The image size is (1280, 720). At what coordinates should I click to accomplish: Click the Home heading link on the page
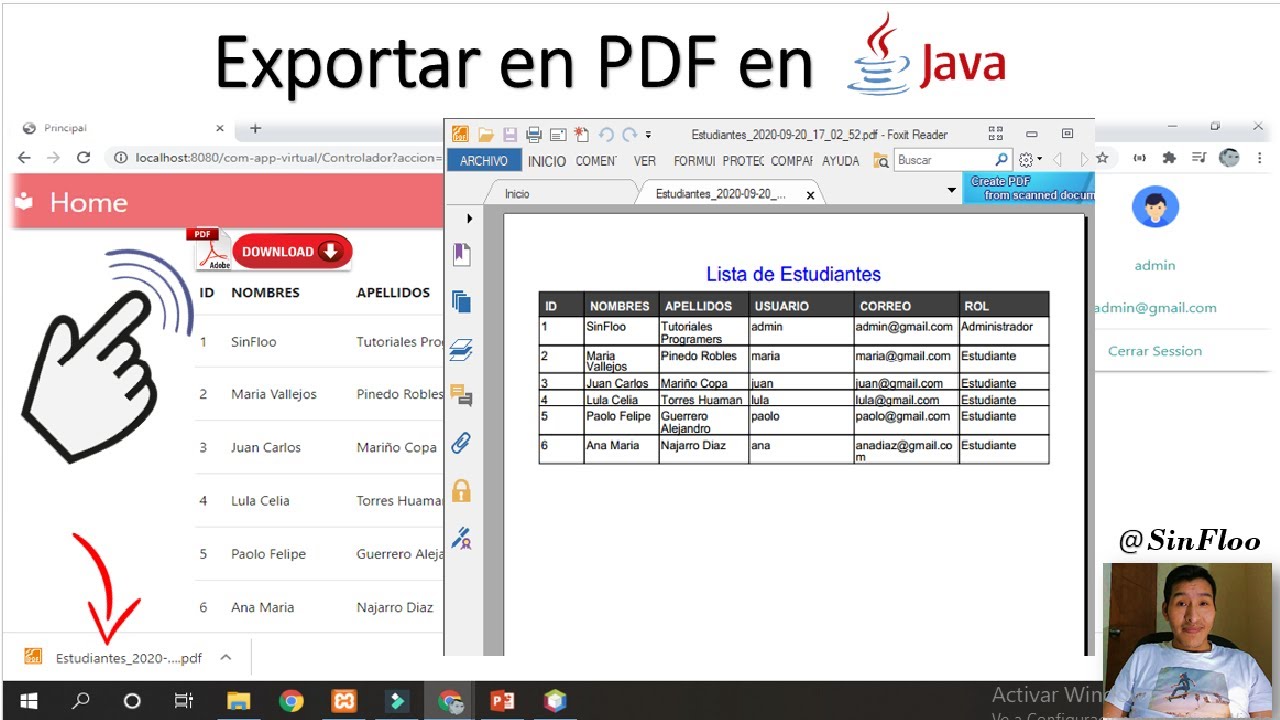(89, 202)
